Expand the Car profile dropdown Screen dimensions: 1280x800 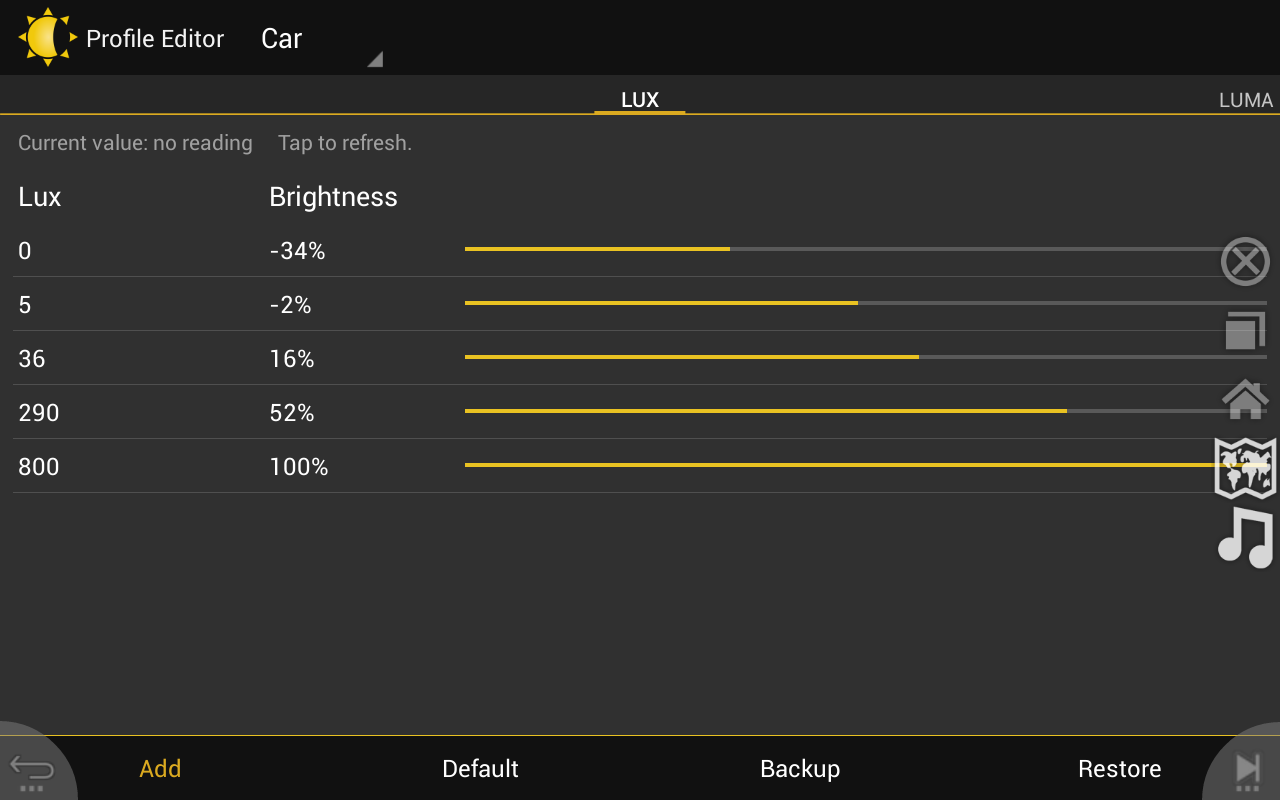coord(320,40)
